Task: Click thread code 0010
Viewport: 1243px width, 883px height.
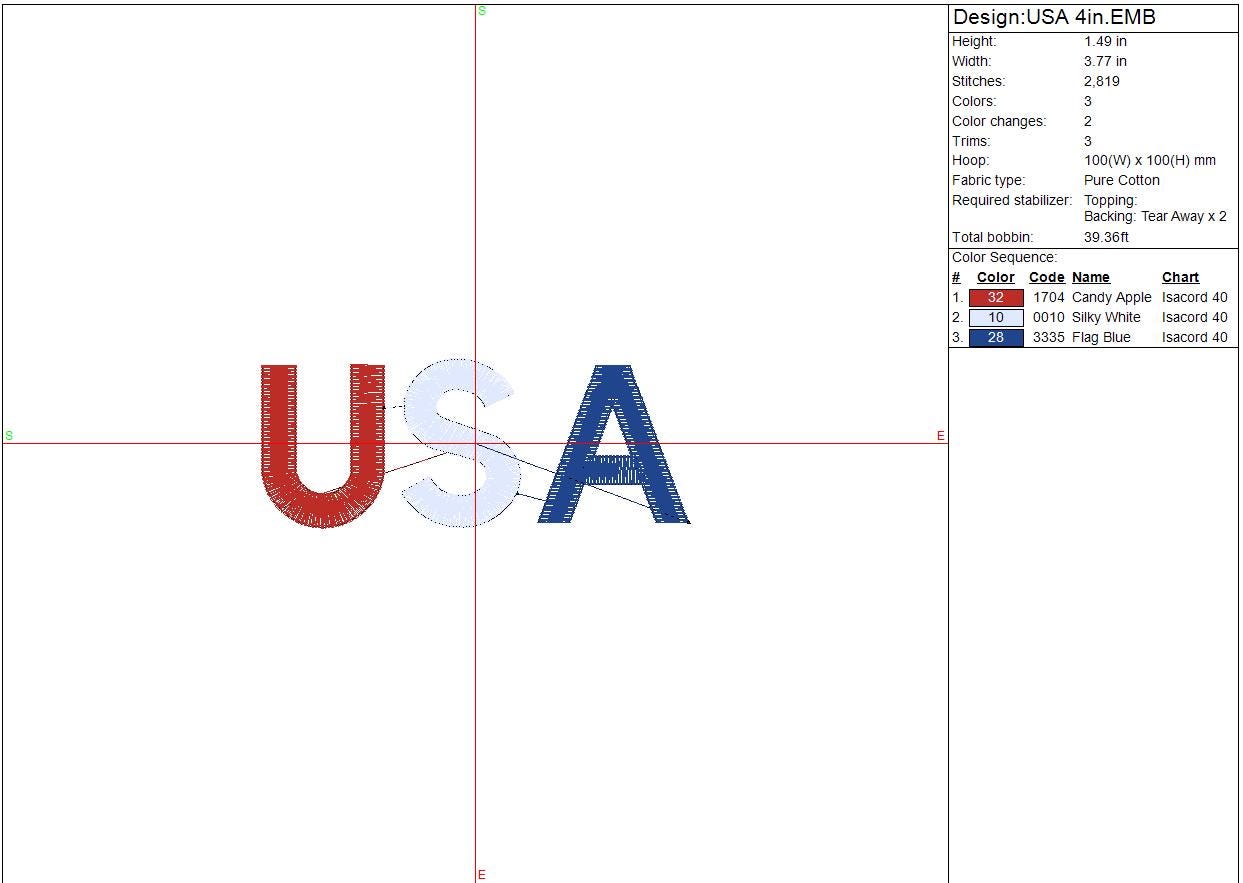Action: (1048, 318)
